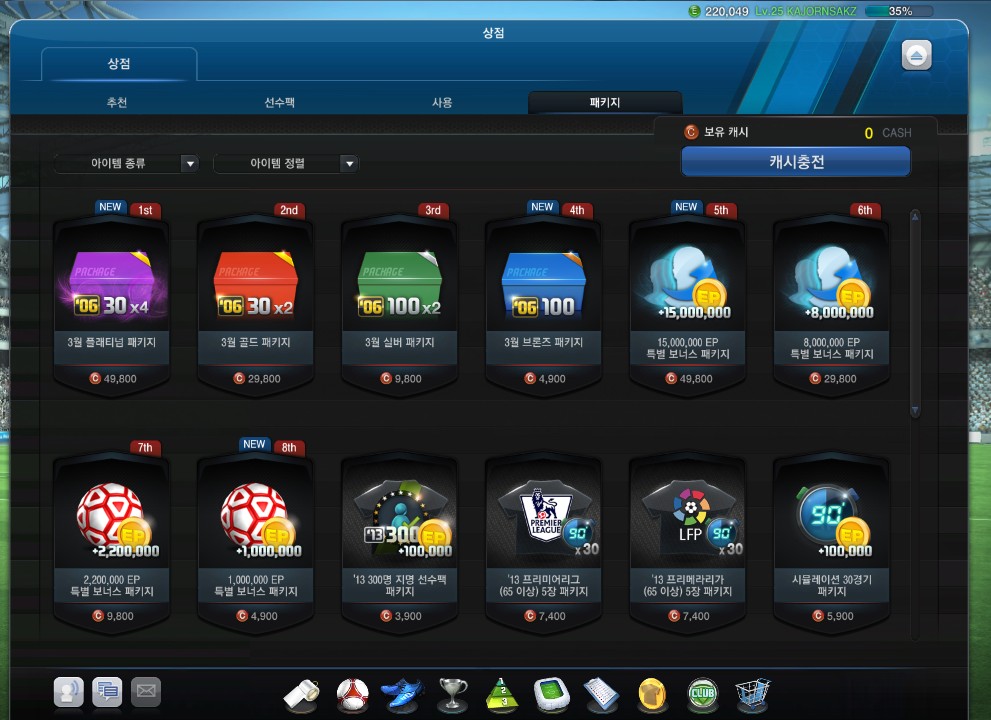Open the trophy cup icon
Viewport: 991px width, 720px height.
(453, 694)
